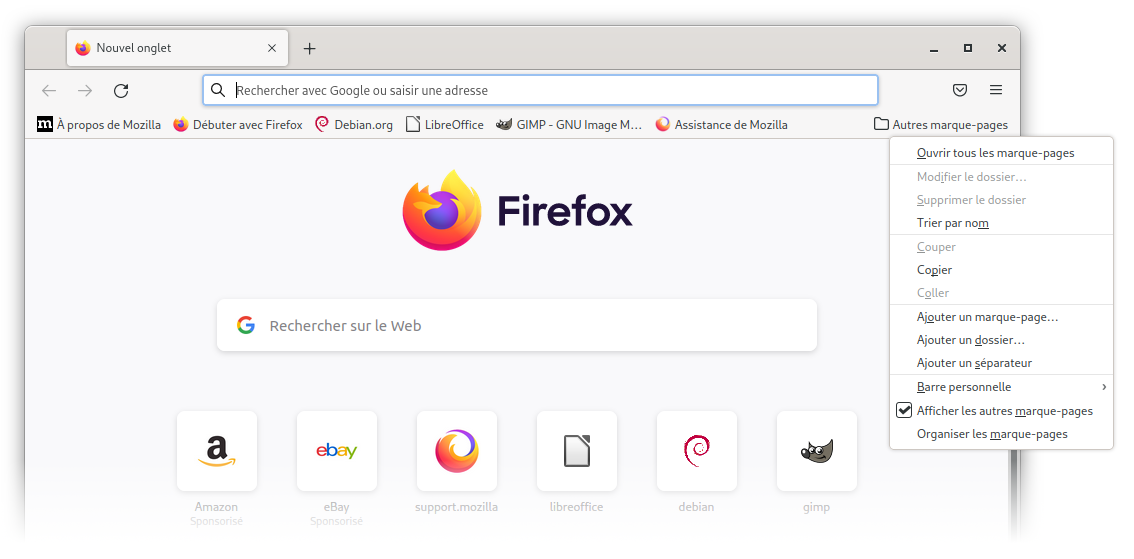Open the Debian.org bookmark
This screenshot has width=1134, height=559.
pyautogui.click(x=354, y=124)
